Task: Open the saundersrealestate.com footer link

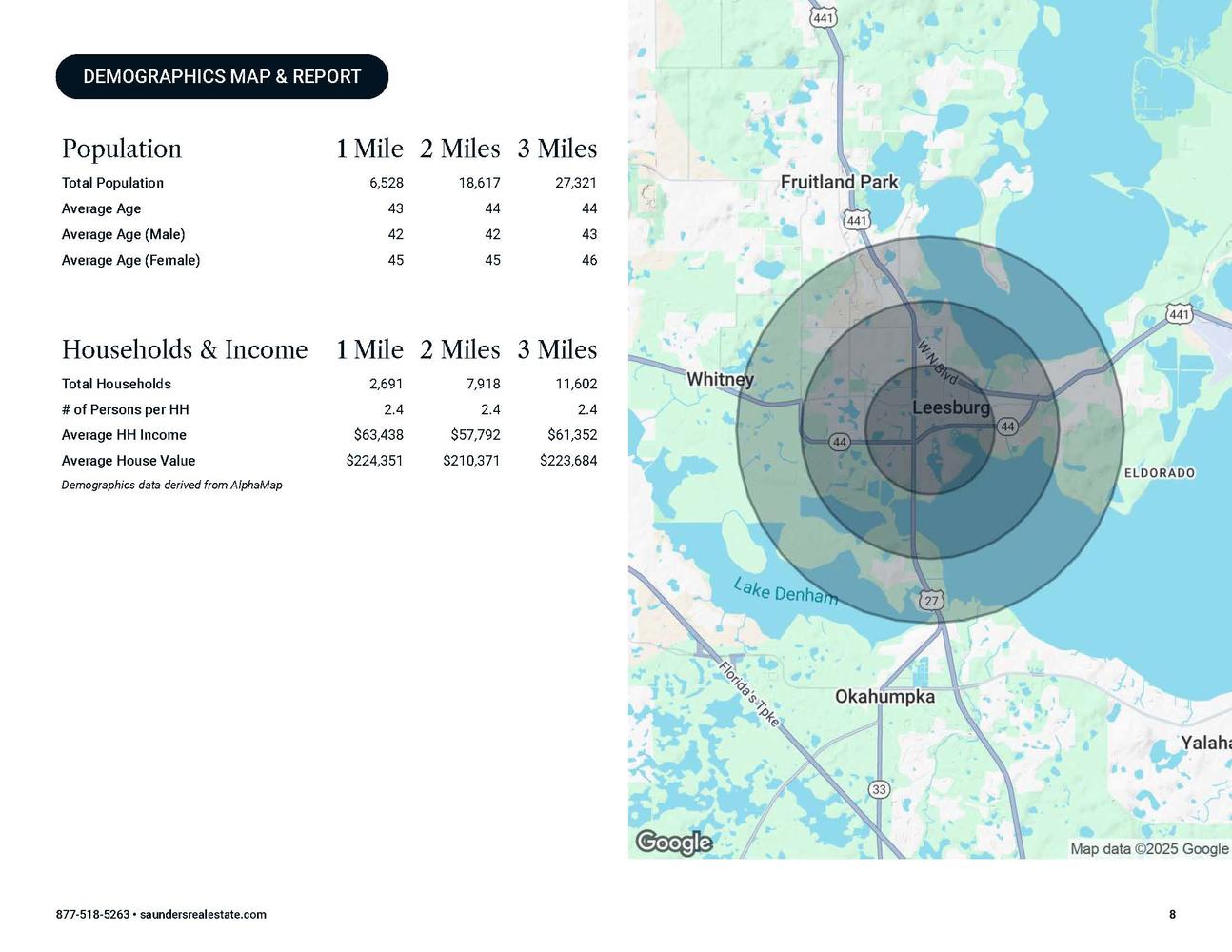Action: point(203,915)
